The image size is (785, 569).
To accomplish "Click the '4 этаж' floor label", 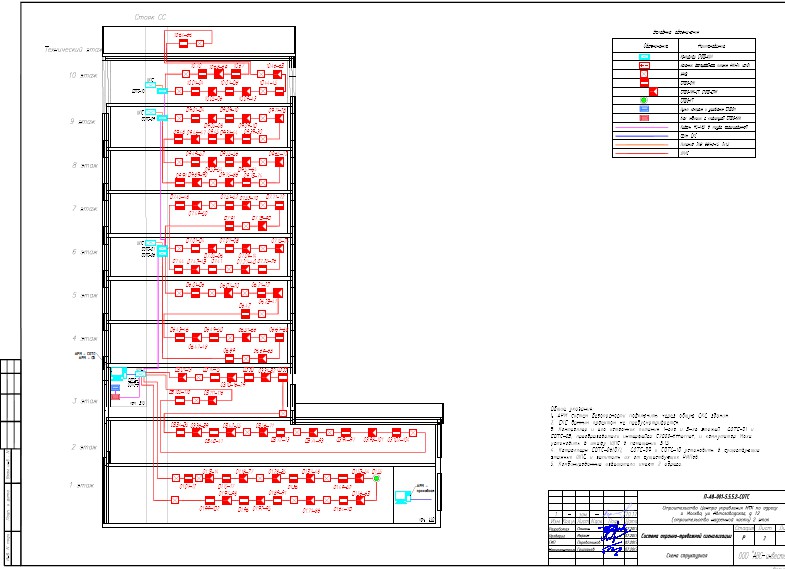I will tap(84, 339).
